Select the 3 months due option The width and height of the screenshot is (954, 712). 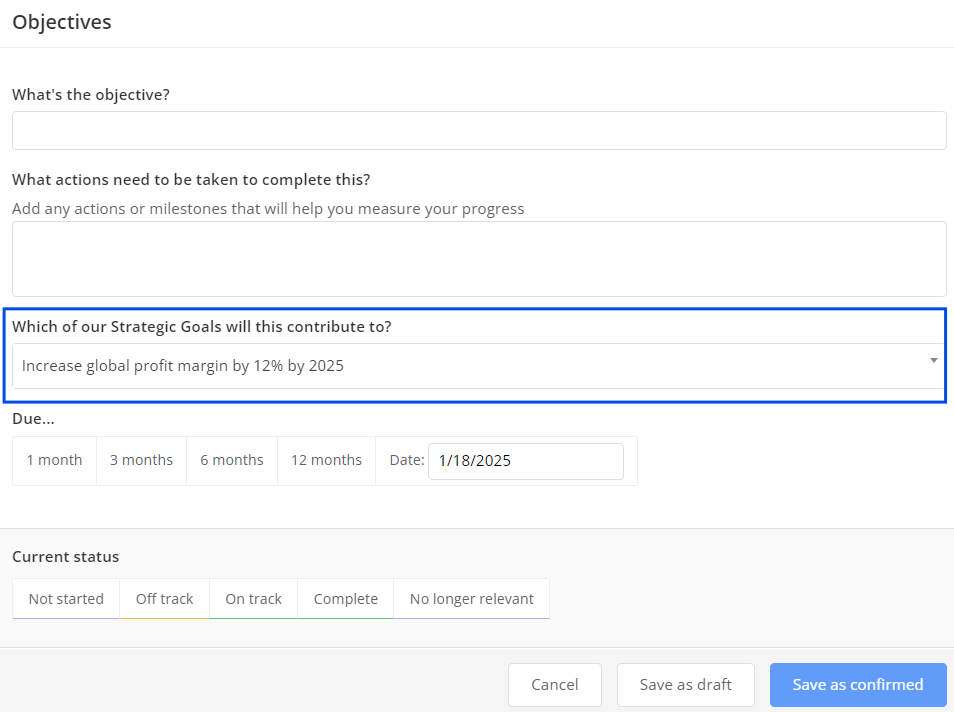pyautogui.click(x=141, y=461)
